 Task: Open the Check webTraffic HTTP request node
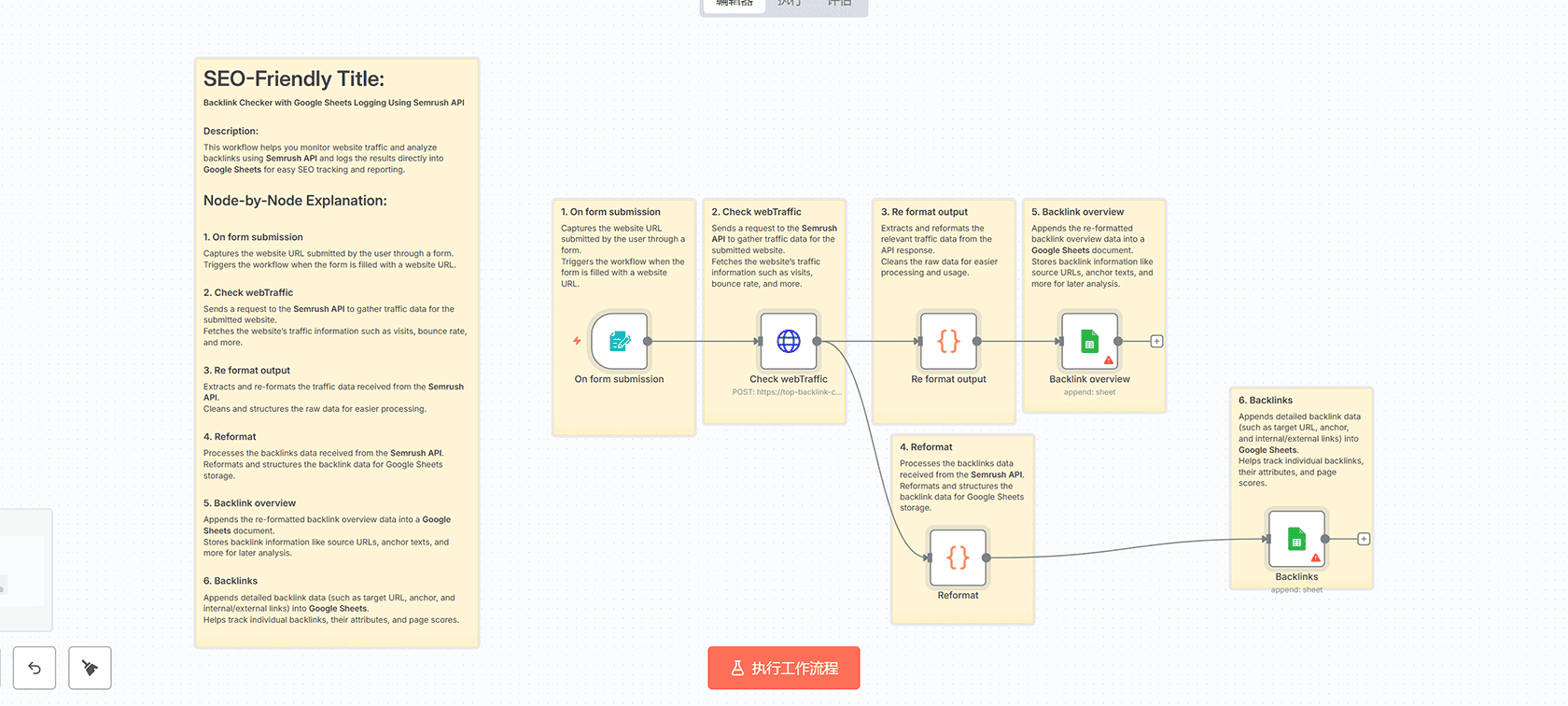(x=789, y=342)
